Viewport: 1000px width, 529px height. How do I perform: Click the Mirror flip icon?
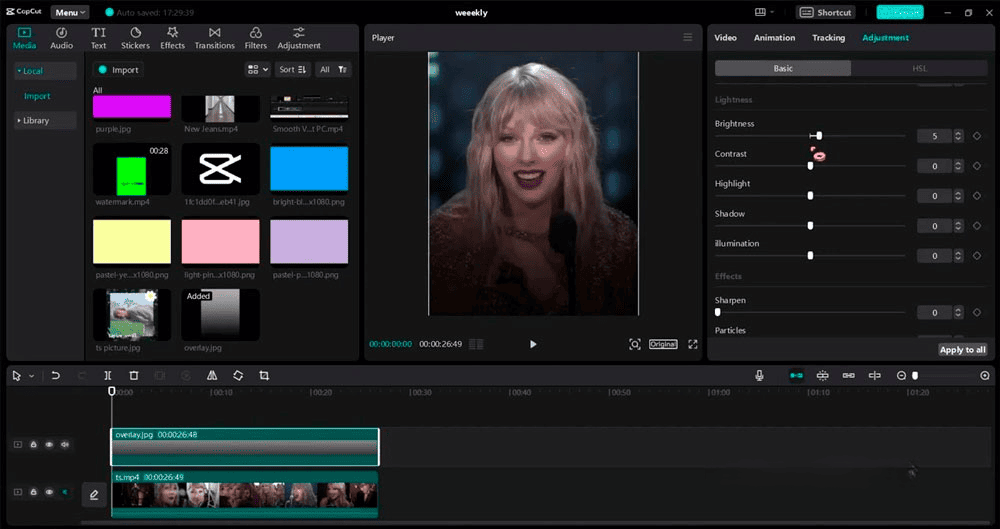[212, 376]
